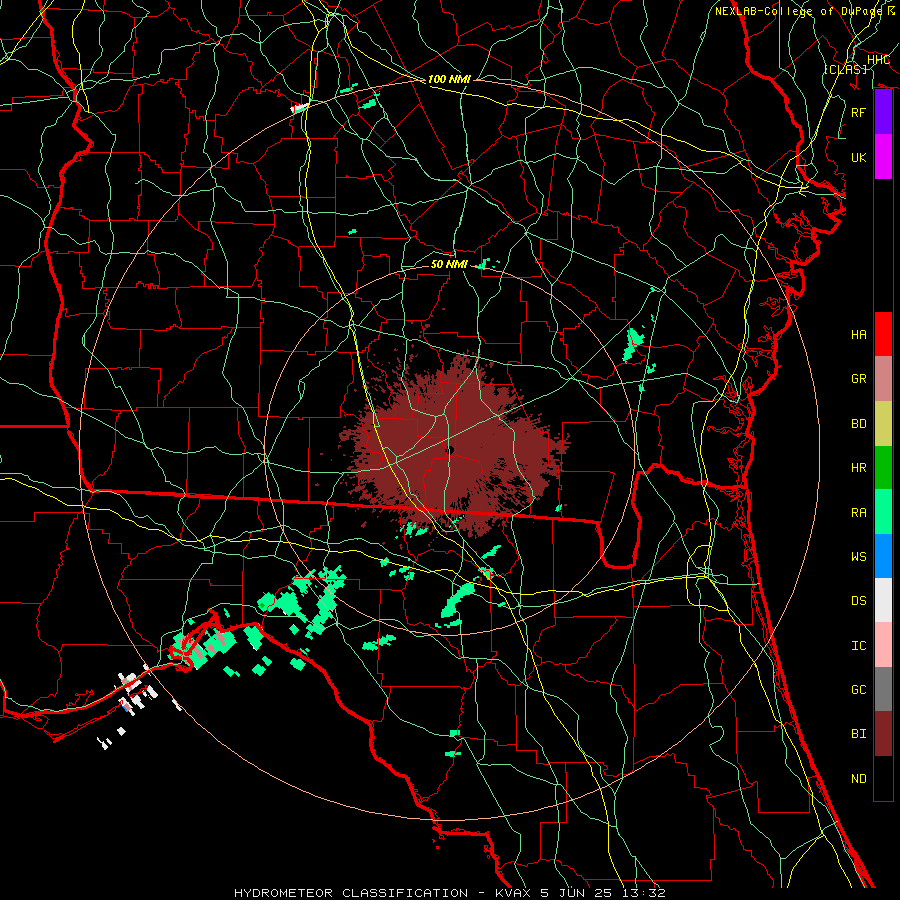Viewport: 900px width, 900px height.
Task: Select the dusty pink GR legend swatch
Action: 883,379
